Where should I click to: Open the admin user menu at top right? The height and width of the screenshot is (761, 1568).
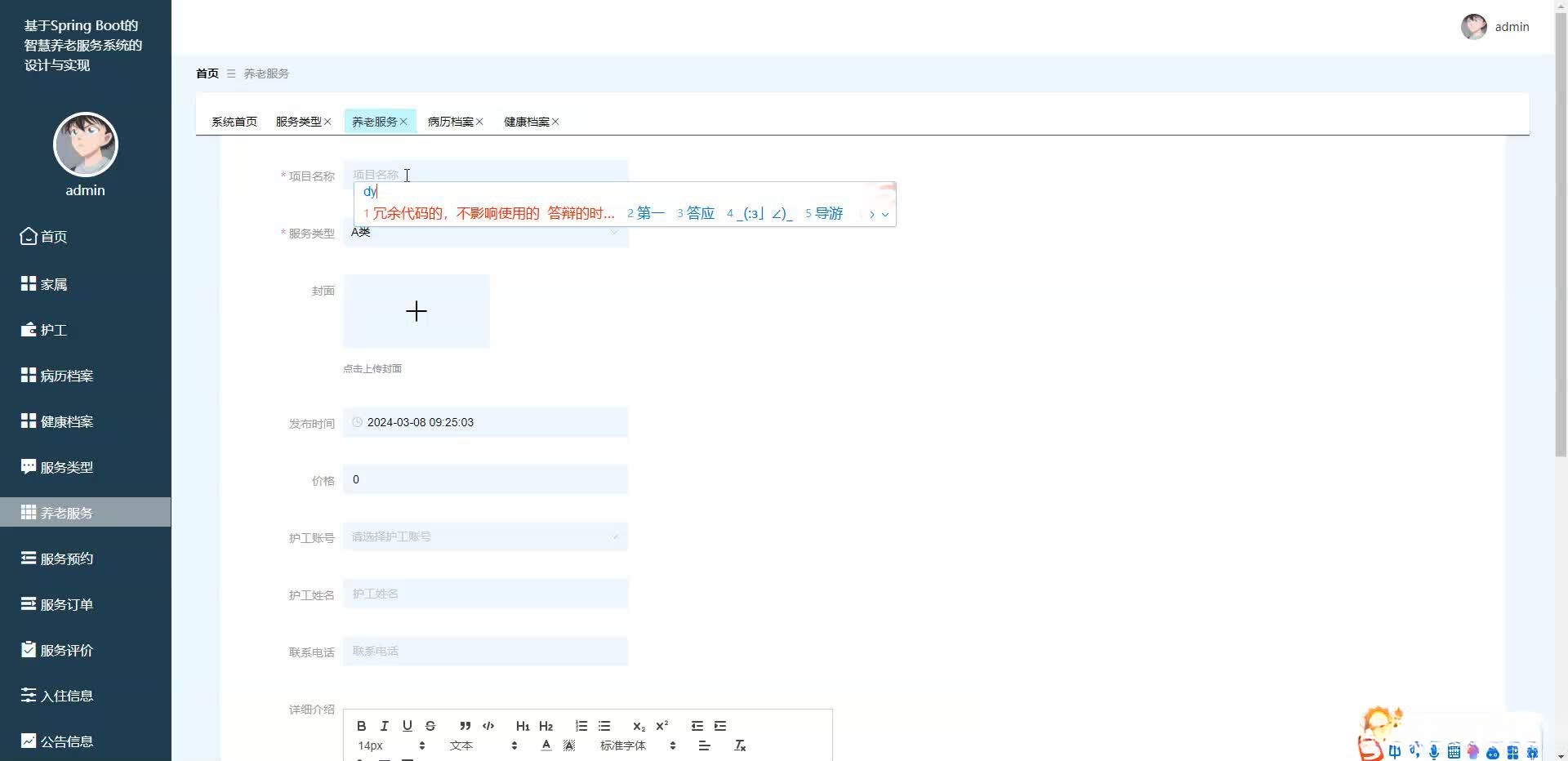[x=1494, y=27]
